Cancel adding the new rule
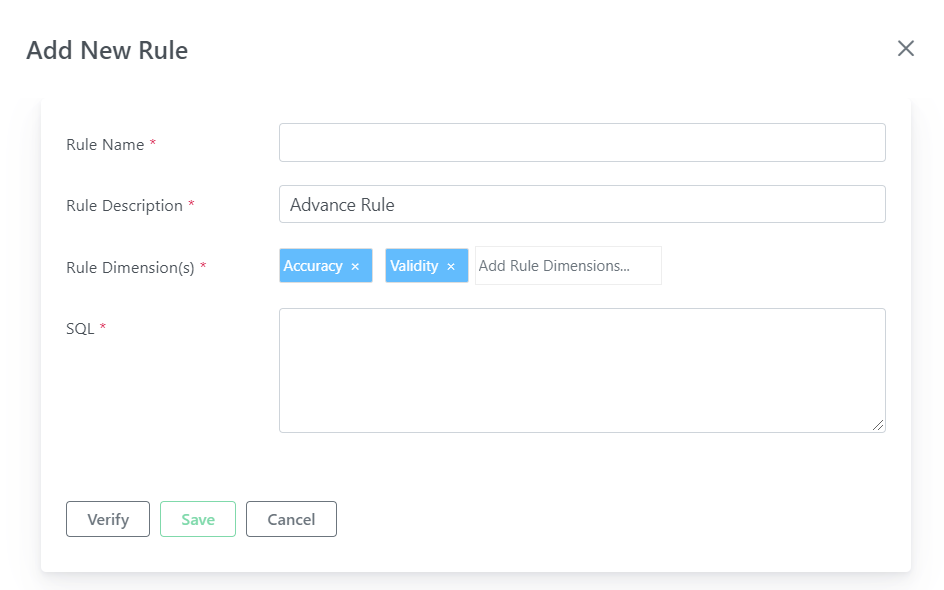Image resolution: width=944 pixels, height=590 pixels. tap(291, 519)
